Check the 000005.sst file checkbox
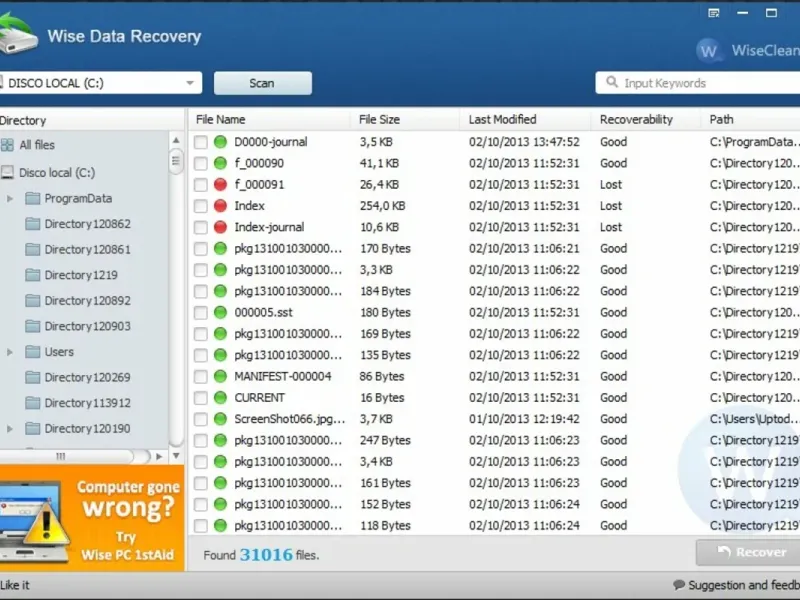Viewport: 800px width, 600px height. (201, 313)
